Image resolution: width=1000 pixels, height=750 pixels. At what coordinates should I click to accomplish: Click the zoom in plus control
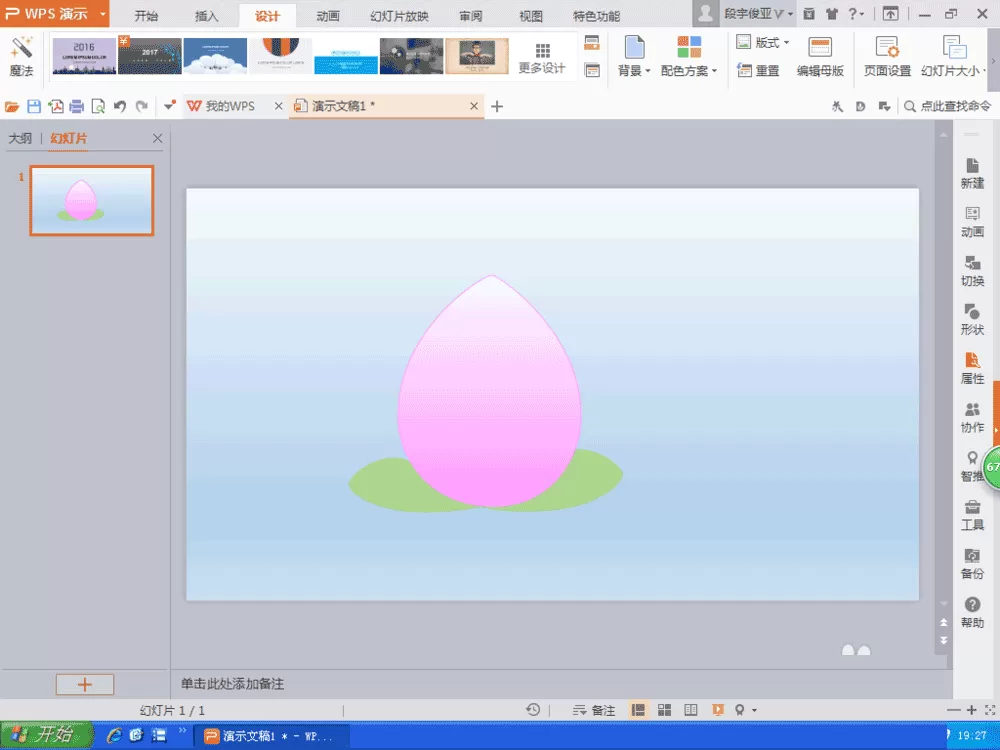(971, 710)
